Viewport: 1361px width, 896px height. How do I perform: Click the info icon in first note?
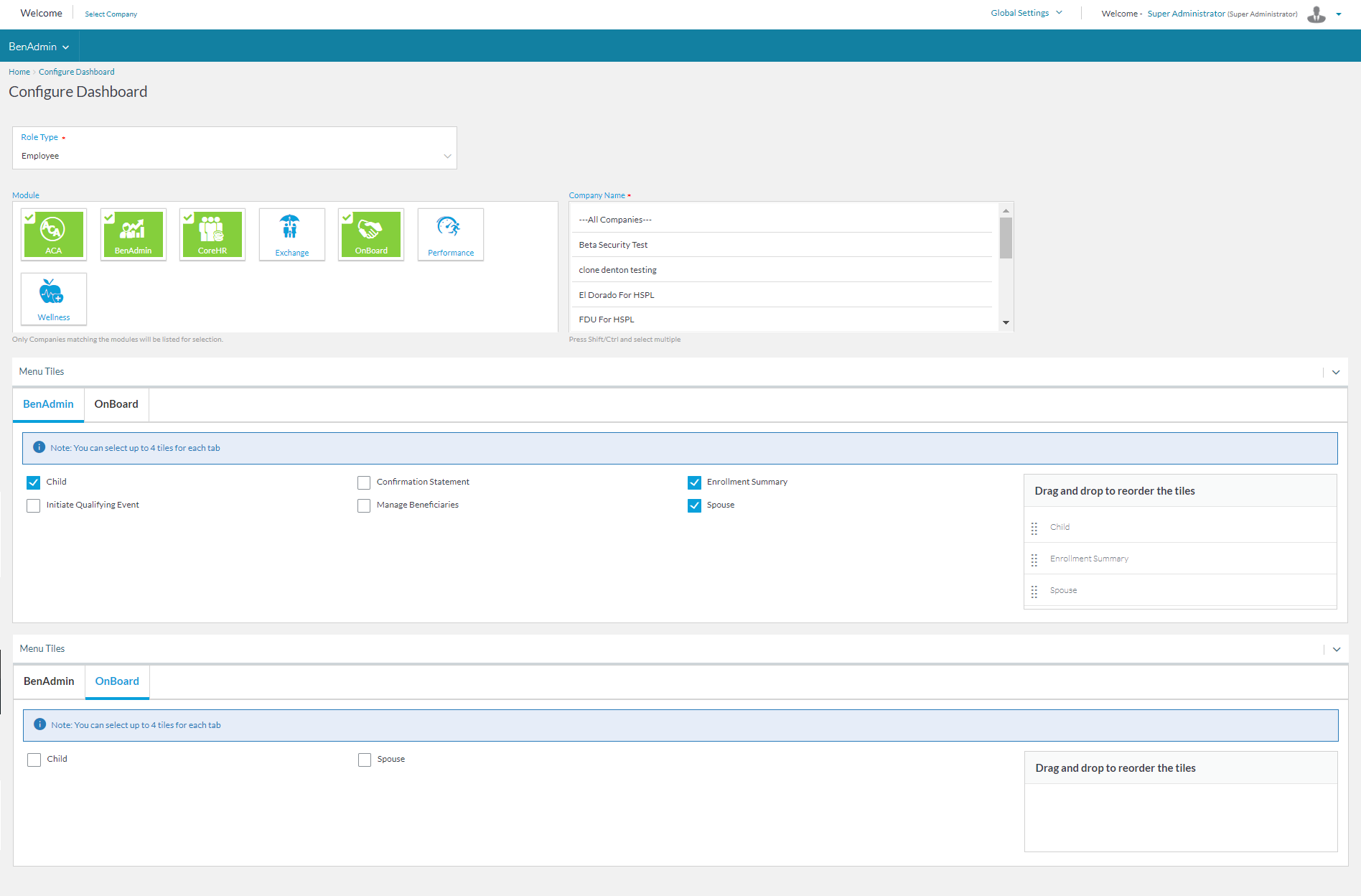[39, 447]
